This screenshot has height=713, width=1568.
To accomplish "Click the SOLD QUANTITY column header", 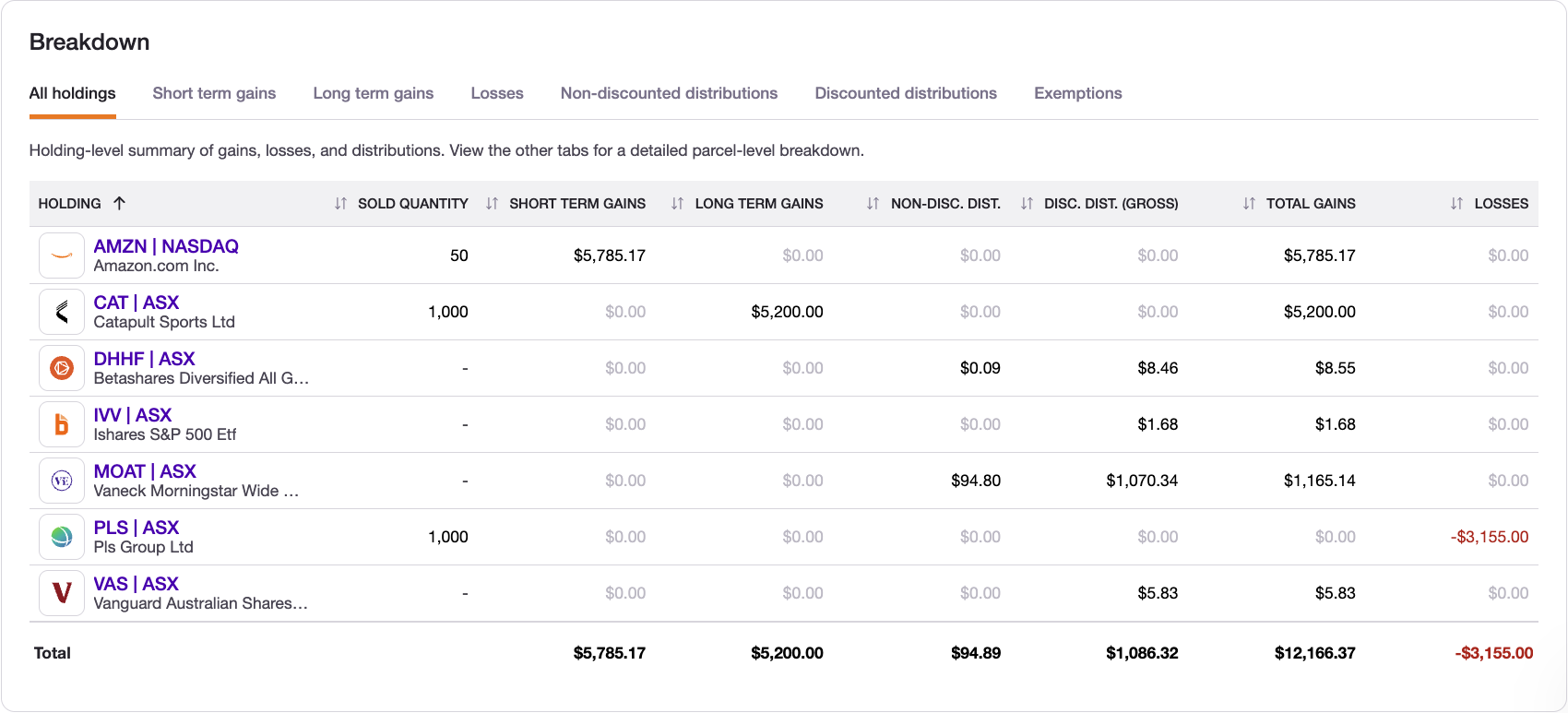I will (413, 204).
